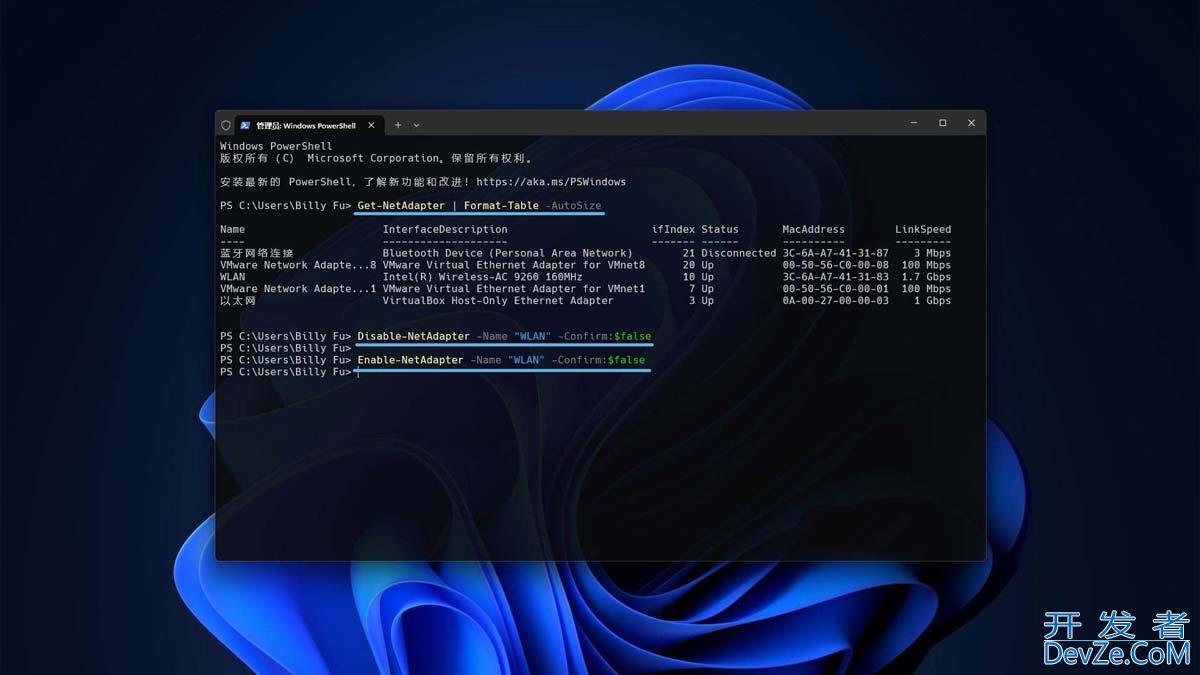
Task: Click MAC address 00-50-56-C0-00-01
Action: tap(835, 289)
